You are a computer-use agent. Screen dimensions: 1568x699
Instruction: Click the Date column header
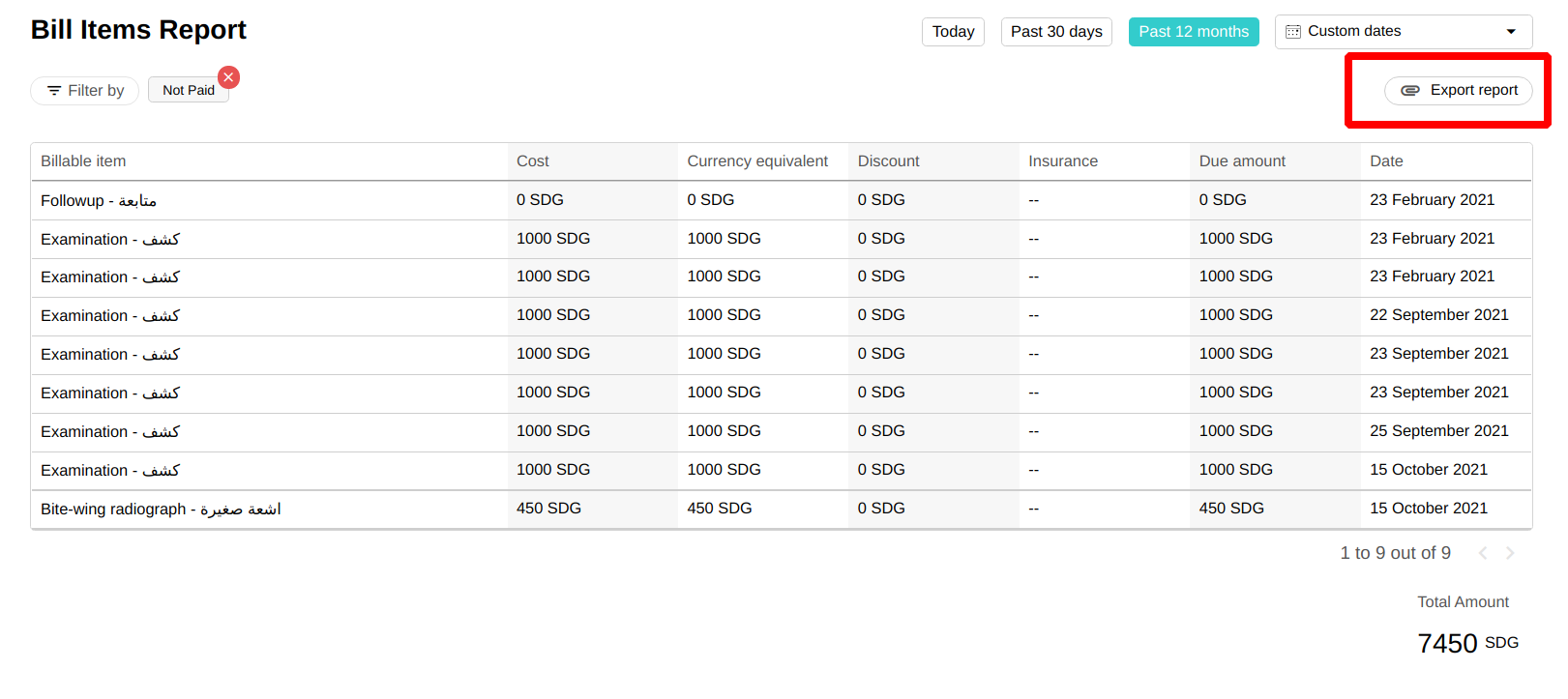click(x=1385, y=161)
